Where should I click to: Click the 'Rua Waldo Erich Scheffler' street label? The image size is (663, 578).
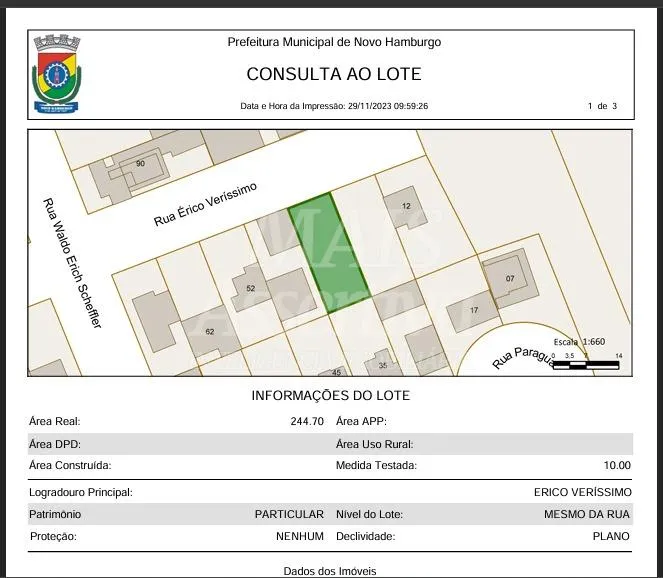coord(72,263)
